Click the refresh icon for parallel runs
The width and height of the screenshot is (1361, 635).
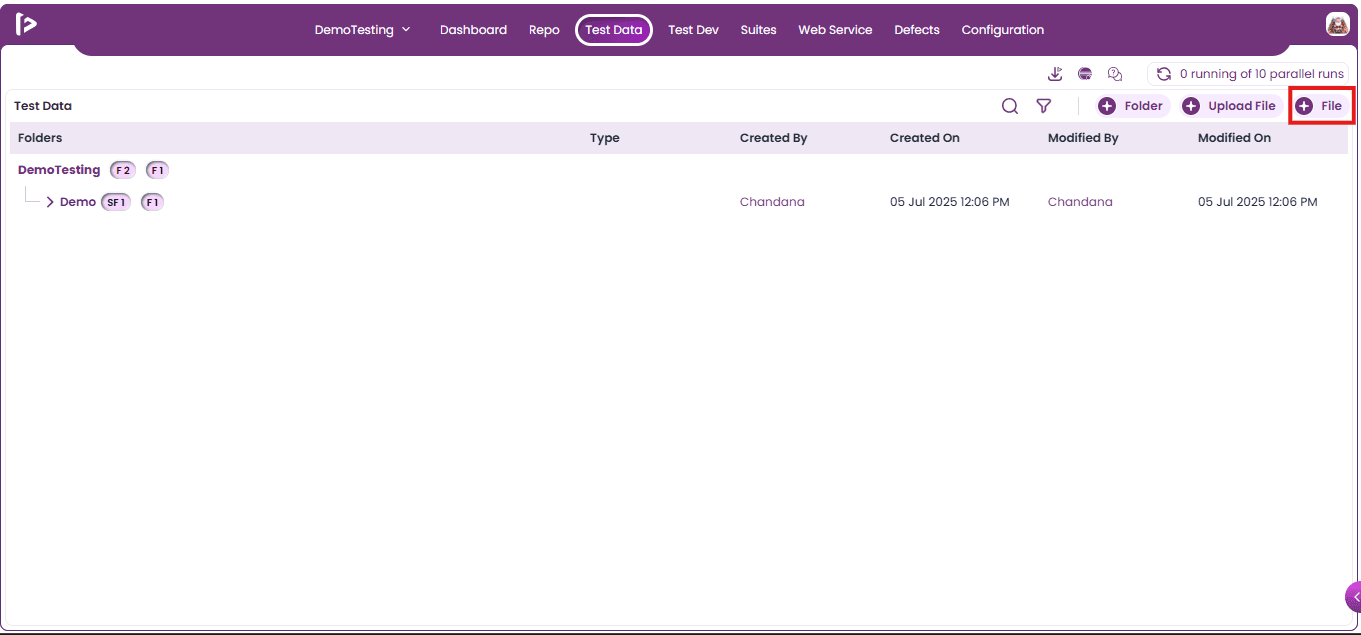tap(1164, 74)
